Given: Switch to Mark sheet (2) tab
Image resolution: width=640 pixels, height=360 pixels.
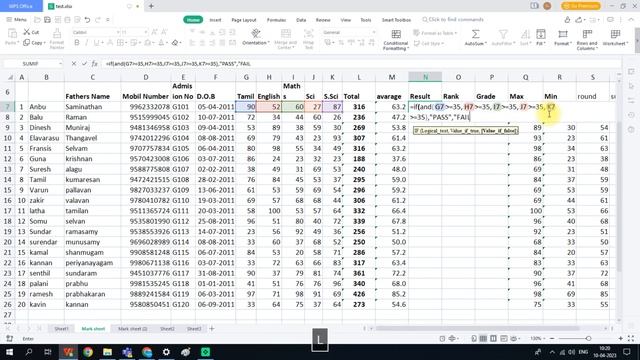Looking at the screenshot, I should [x=133, y=329].
